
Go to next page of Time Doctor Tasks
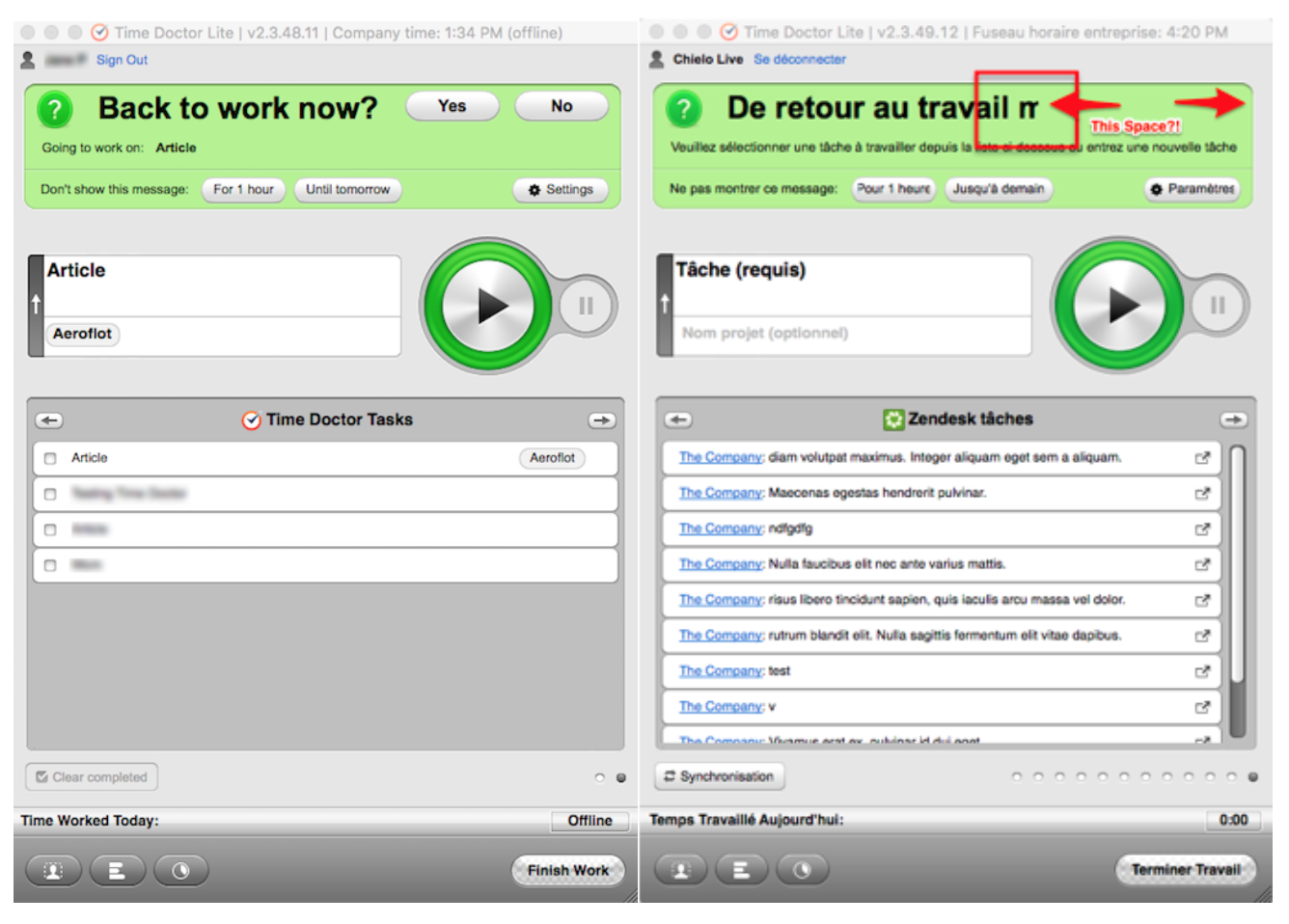pyautogui.click(x=602, y=421)
